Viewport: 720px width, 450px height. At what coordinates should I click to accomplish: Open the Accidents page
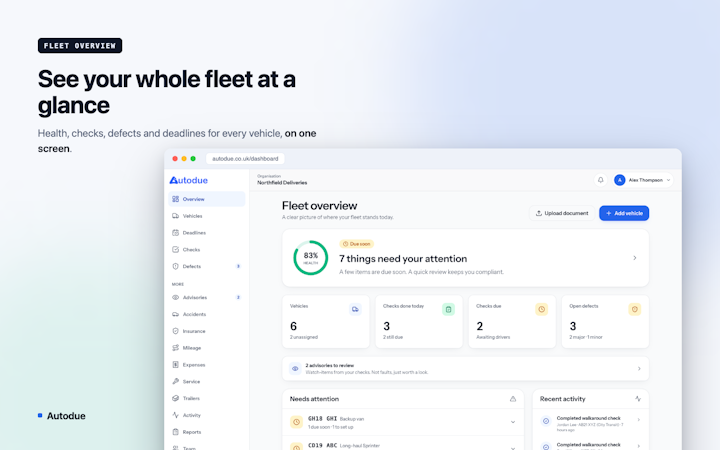tap(207, 315)
